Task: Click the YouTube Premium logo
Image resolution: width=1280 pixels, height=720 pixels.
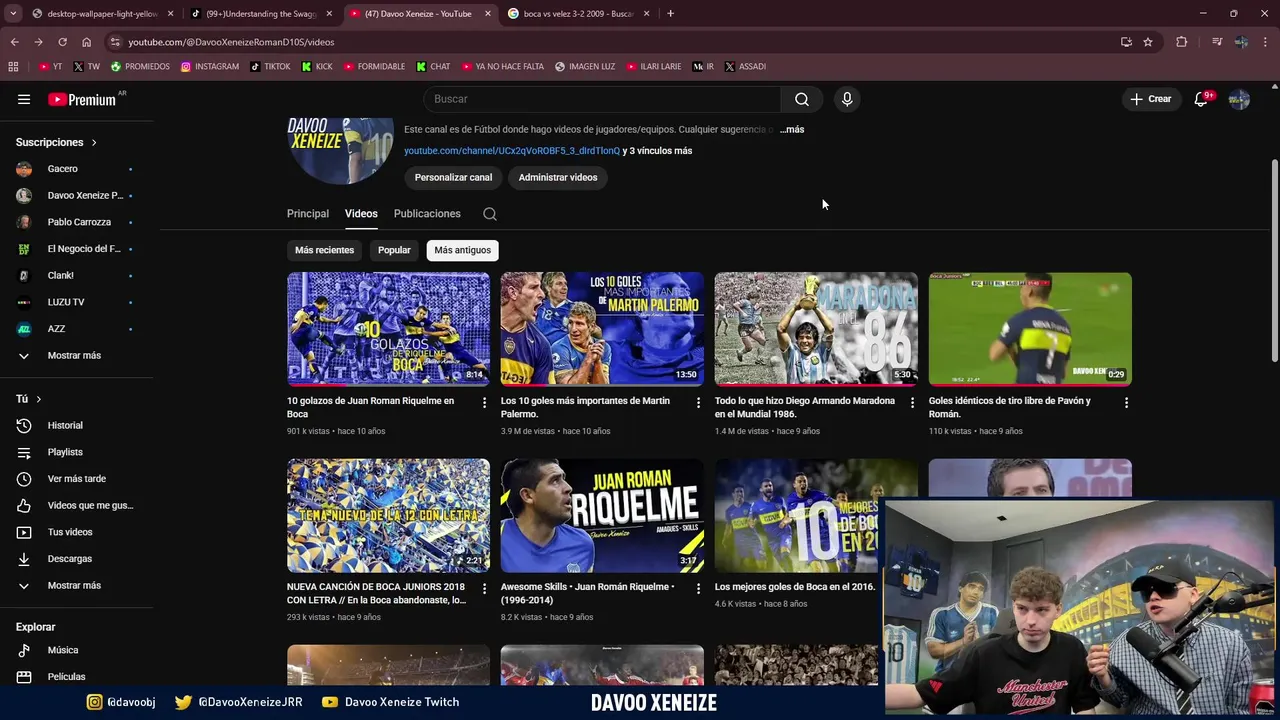Action: point(82,99)
